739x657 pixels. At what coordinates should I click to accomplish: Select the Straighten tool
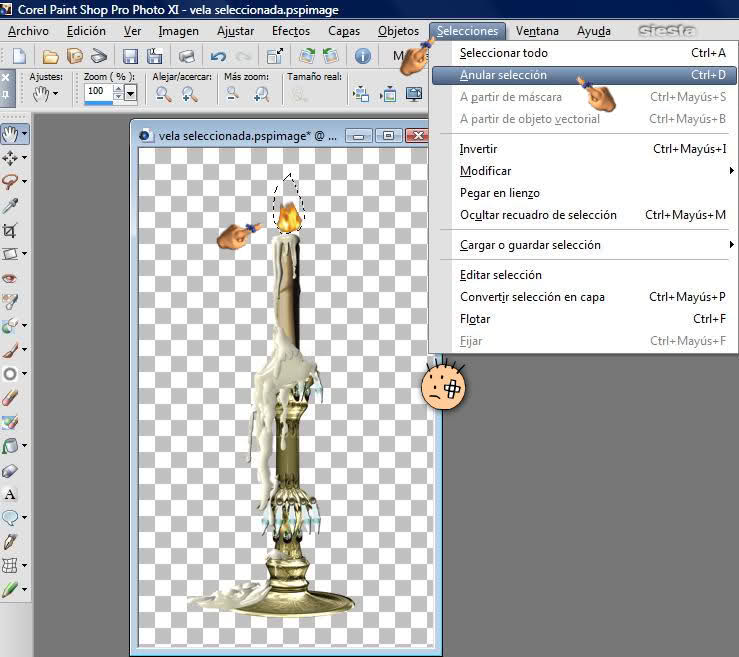[10, 254]
